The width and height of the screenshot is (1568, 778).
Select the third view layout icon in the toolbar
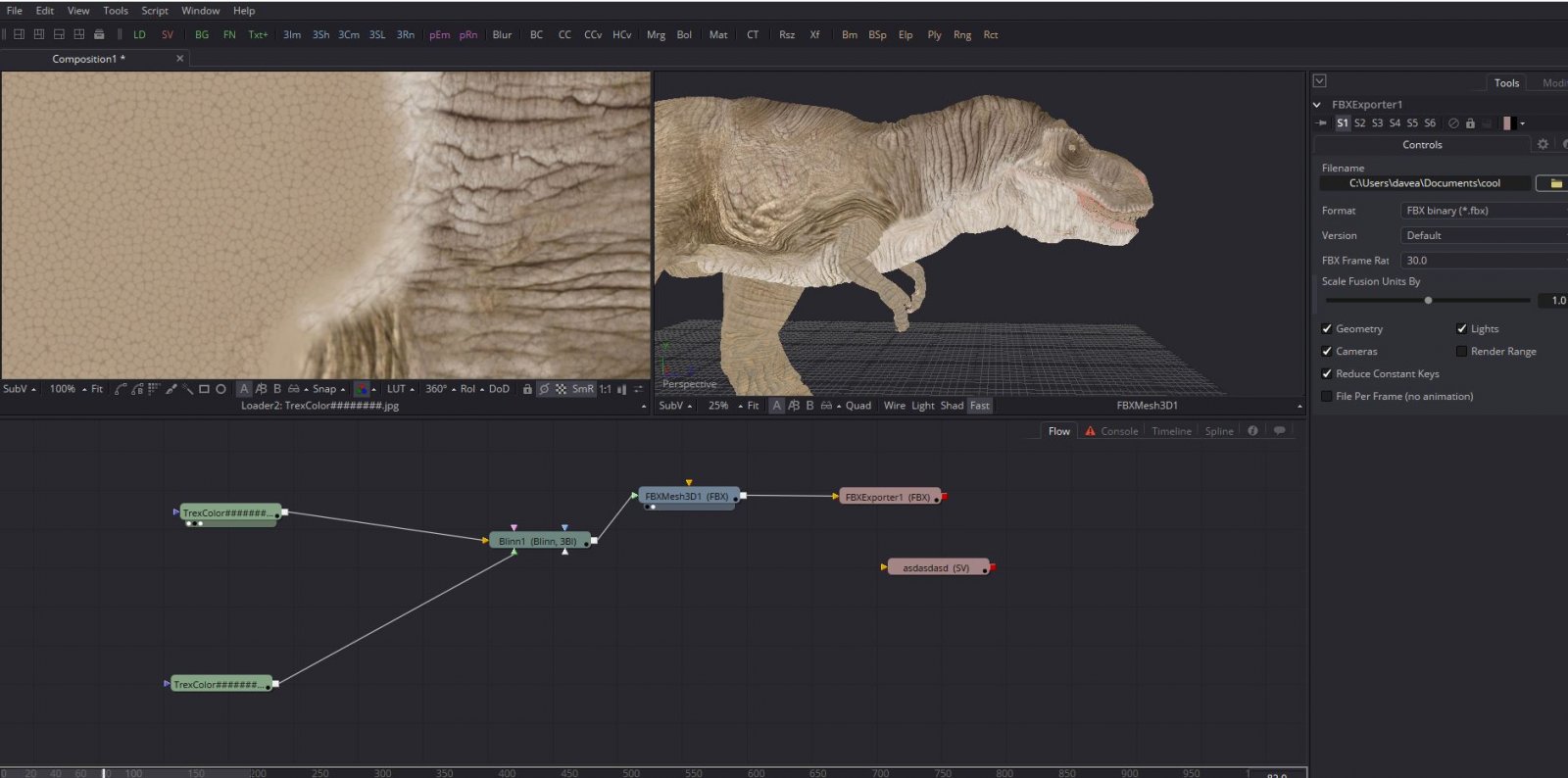pos(59,34)
